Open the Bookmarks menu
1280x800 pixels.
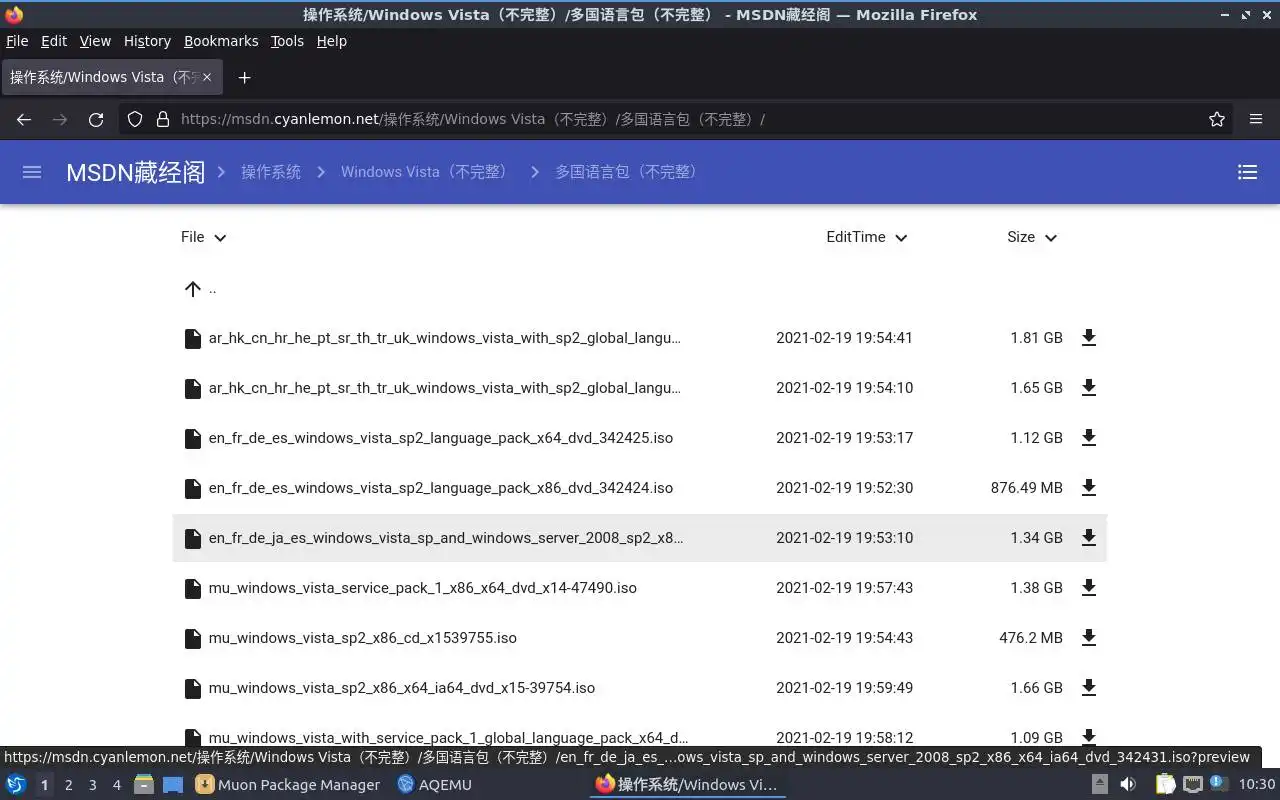point(221,41)
